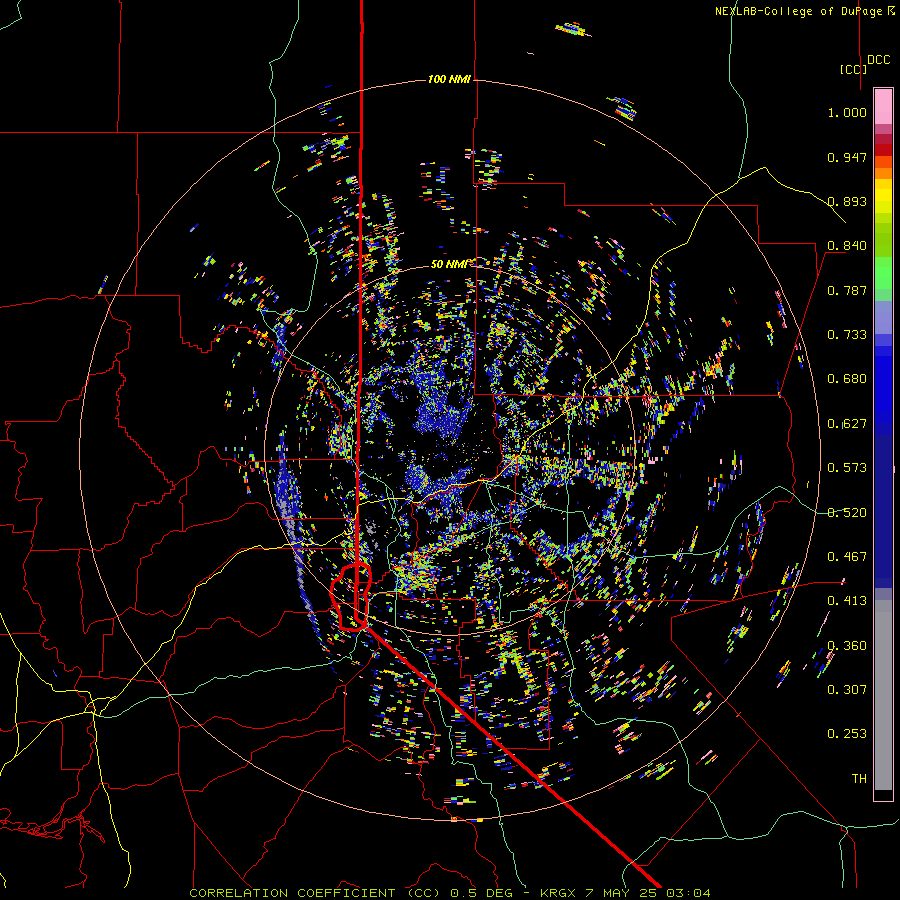Select the 0.733 legend value
The width and height of the screenshot is (900, 900).
pos(847,335)
